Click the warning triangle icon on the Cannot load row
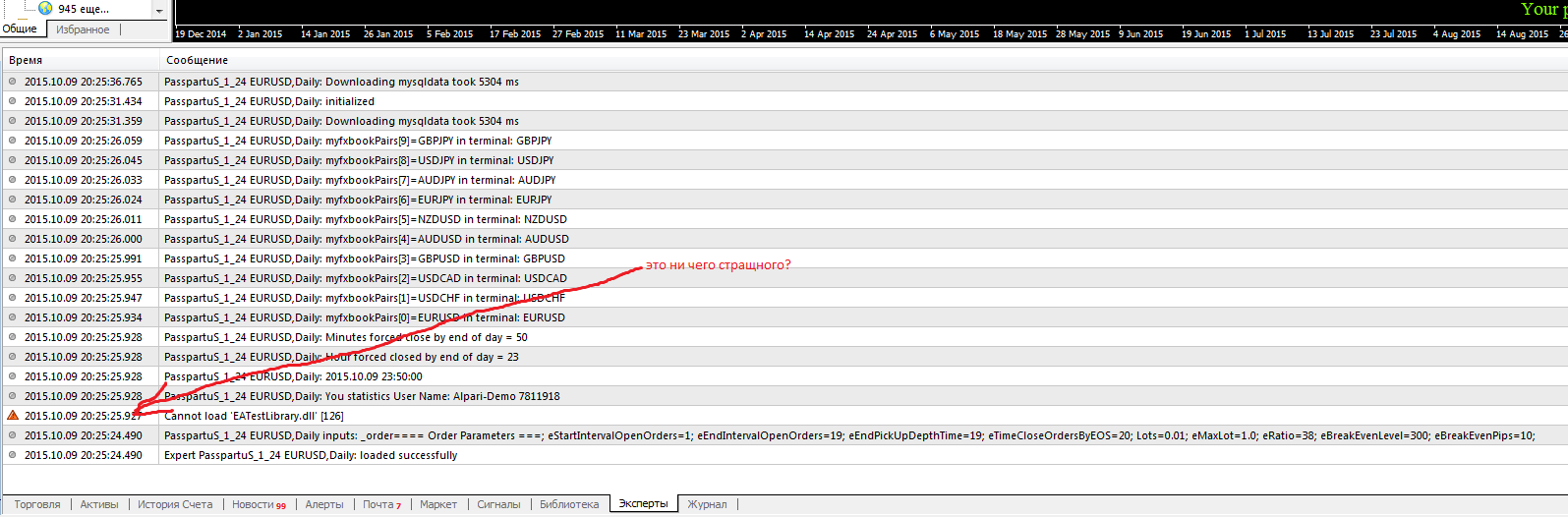Viewport: 1568px width, 517px height. (13, 416)
